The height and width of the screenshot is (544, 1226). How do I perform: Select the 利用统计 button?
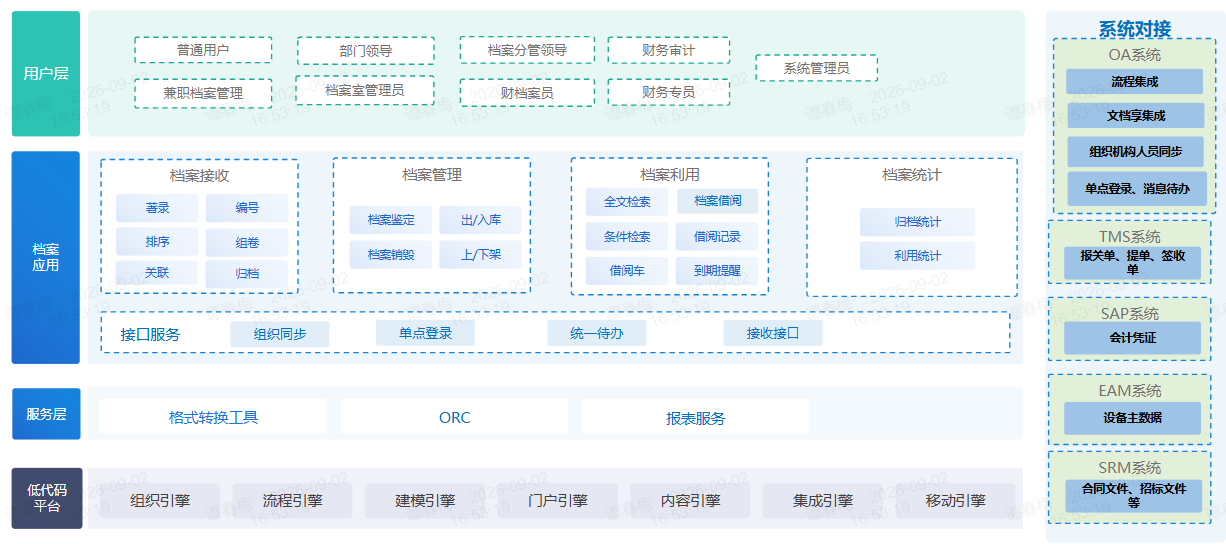pyautogui.click(x=917, y=256)
